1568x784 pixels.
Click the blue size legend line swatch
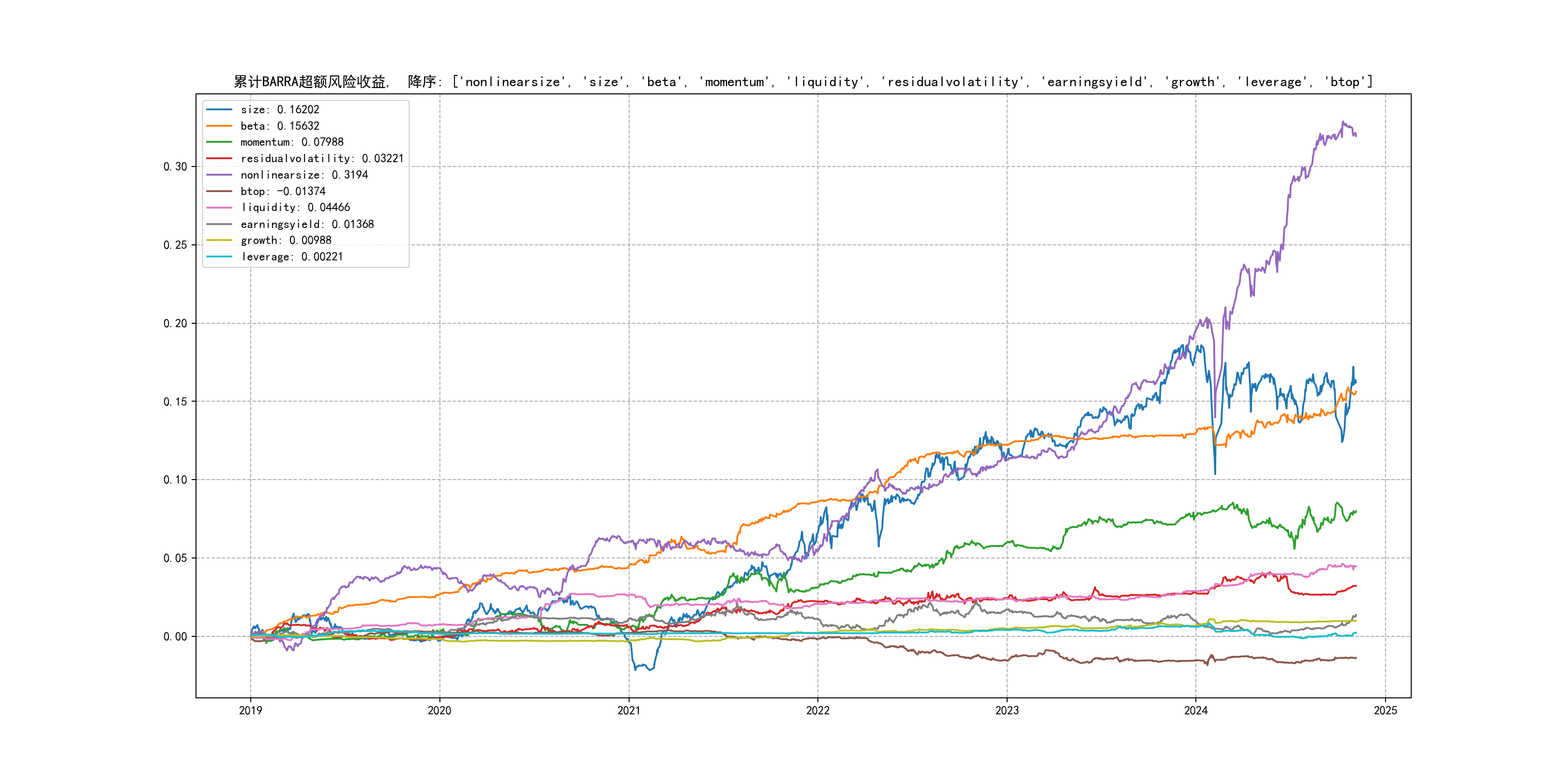pos(219,109)
